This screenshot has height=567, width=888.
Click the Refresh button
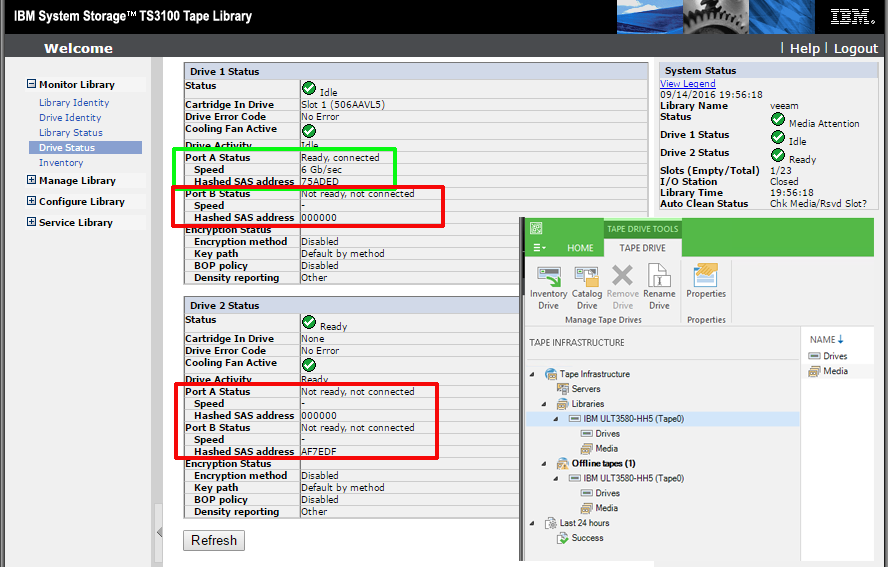(214, 540)
